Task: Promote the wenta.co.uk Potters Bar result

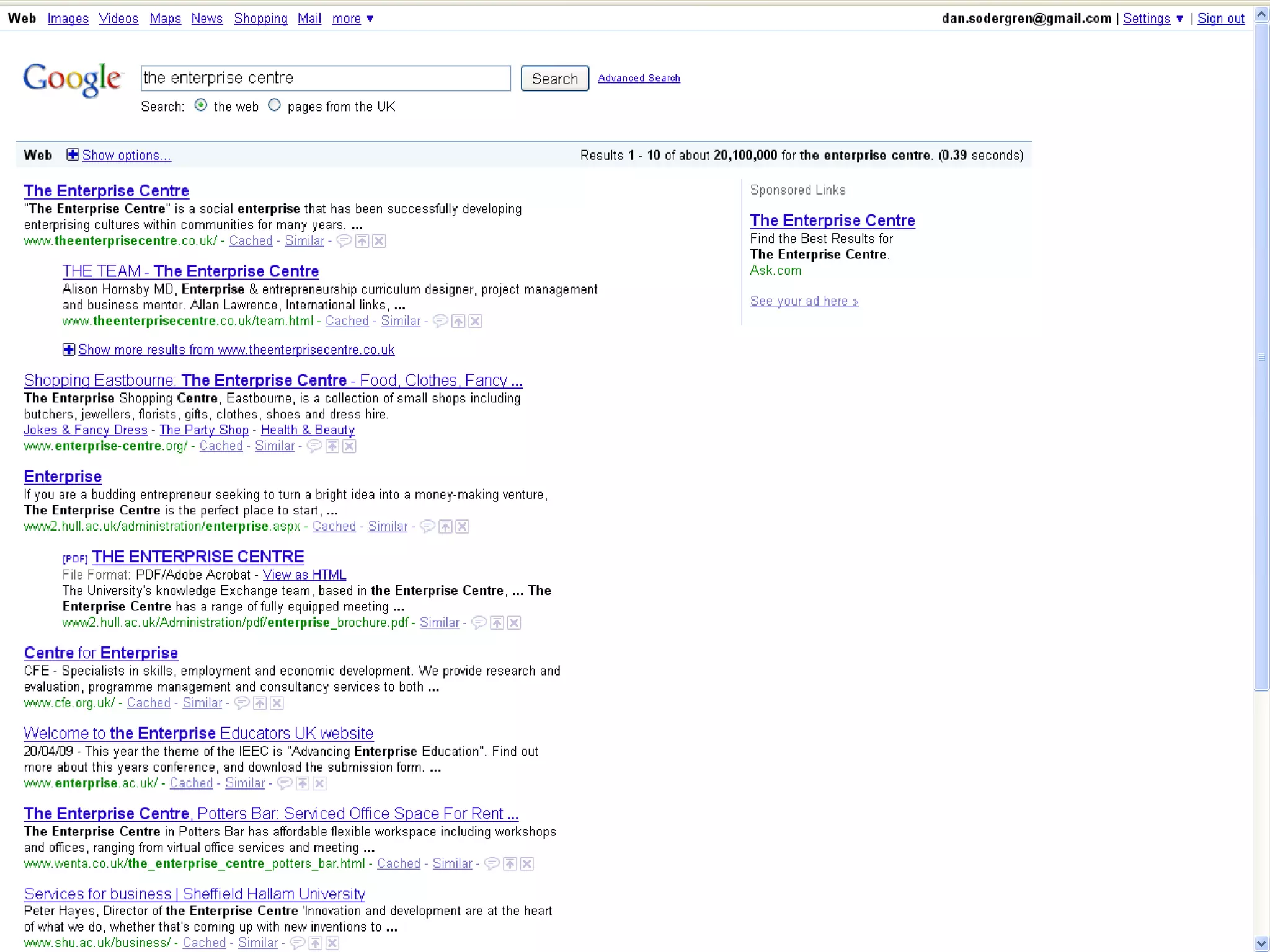Action: pos(510,864)
